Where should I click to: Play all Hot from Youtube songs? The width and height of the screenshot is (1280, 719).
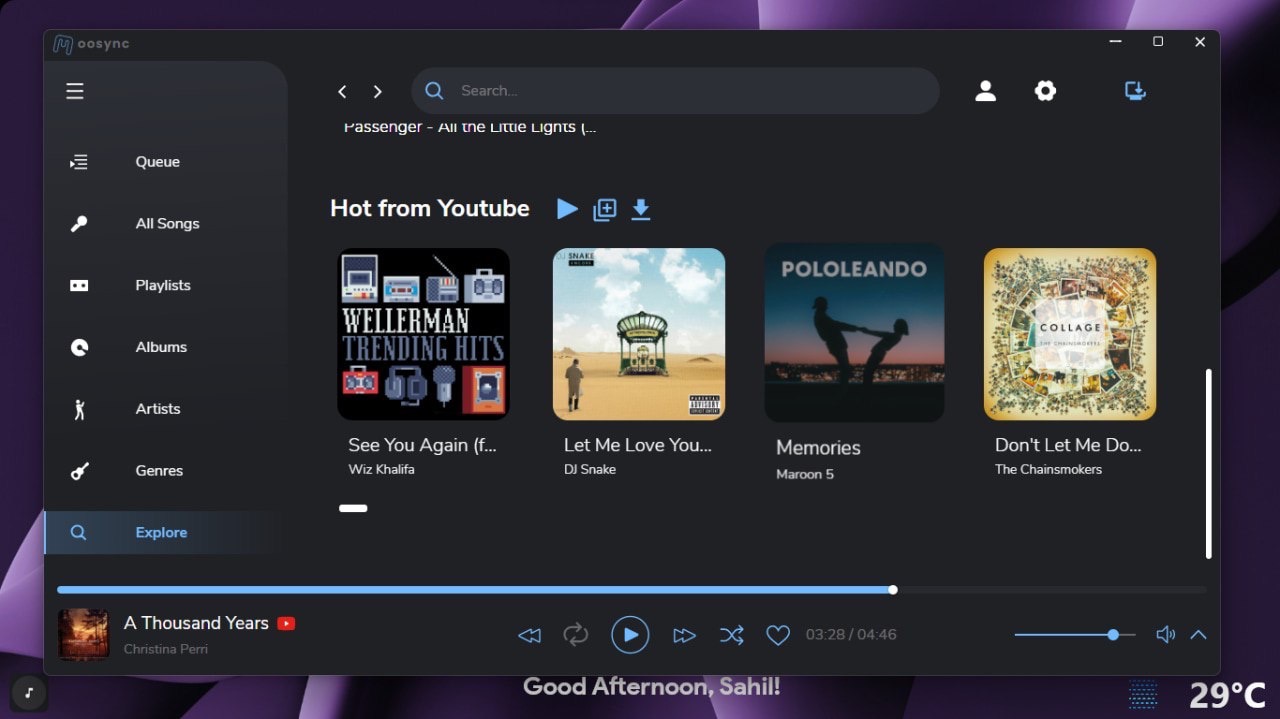(567, 209)
